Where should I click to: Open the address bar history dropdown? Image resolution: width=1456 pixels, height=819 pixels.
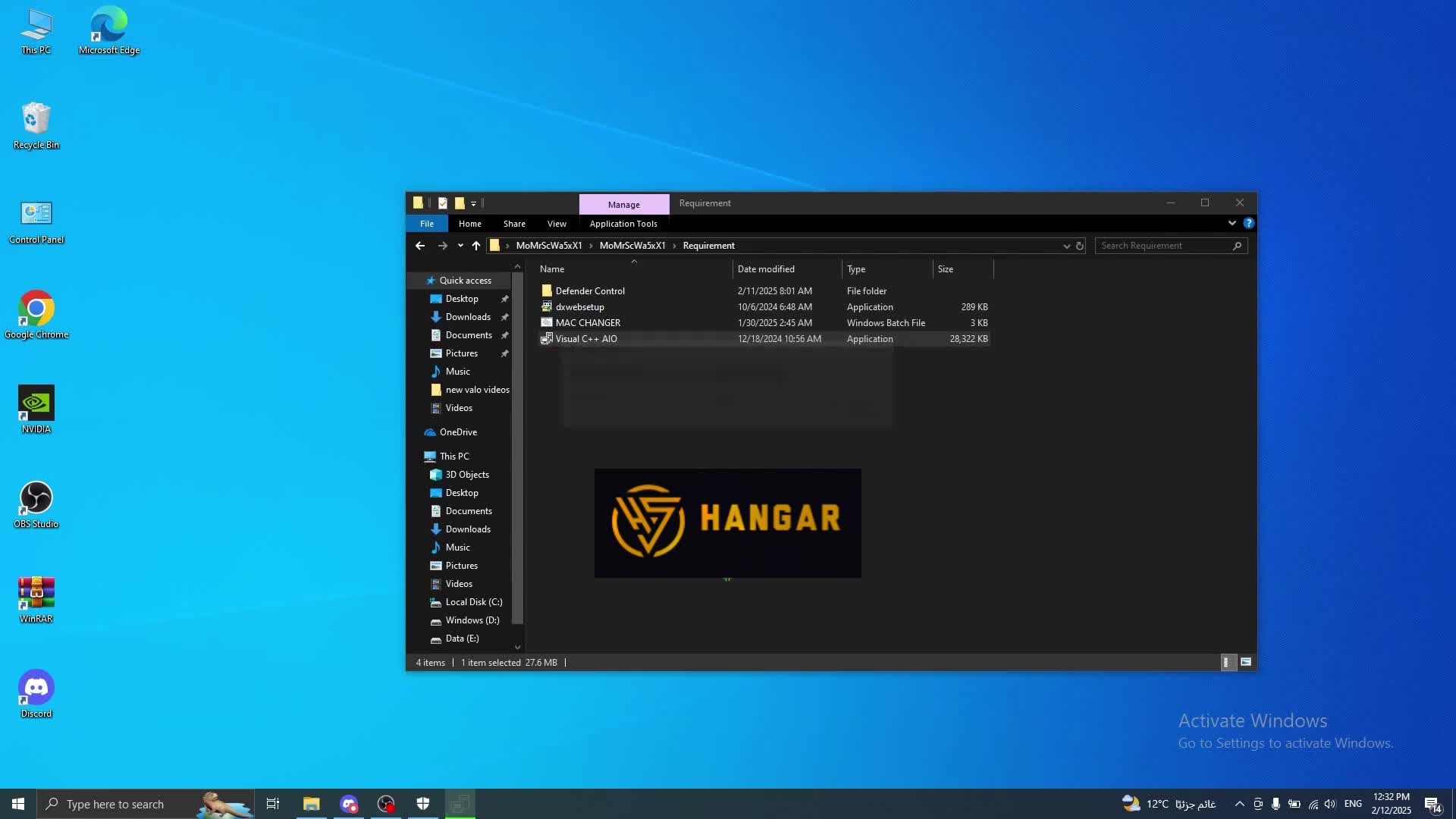point(1066,245)
